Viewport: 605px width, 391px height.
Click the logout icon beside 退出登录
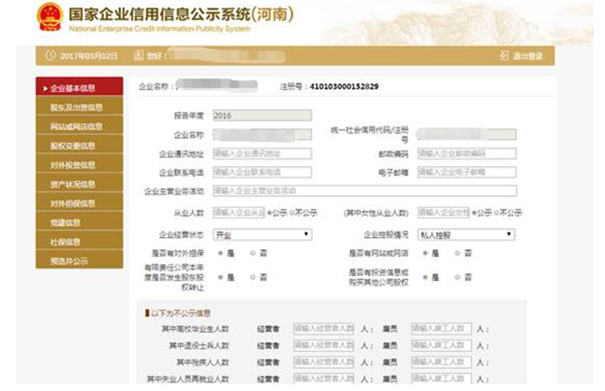tap(504, 56)
